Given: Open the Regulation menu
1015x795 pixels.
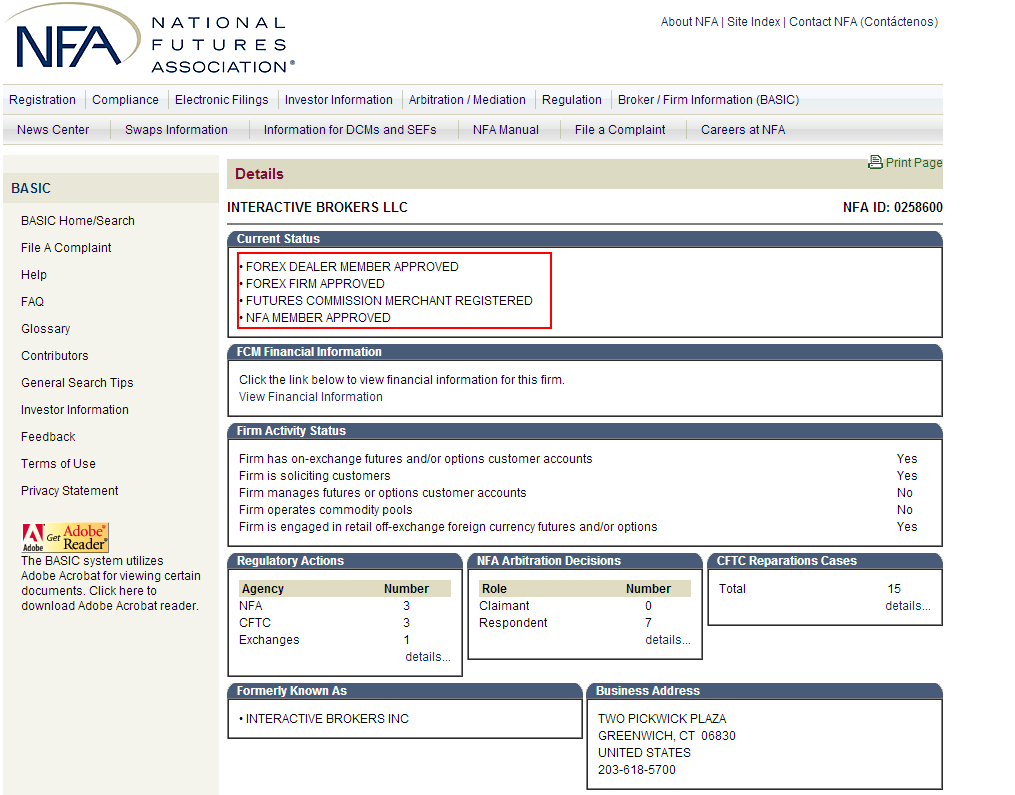Looking at the screenshot, I should (x=572, y=100).
